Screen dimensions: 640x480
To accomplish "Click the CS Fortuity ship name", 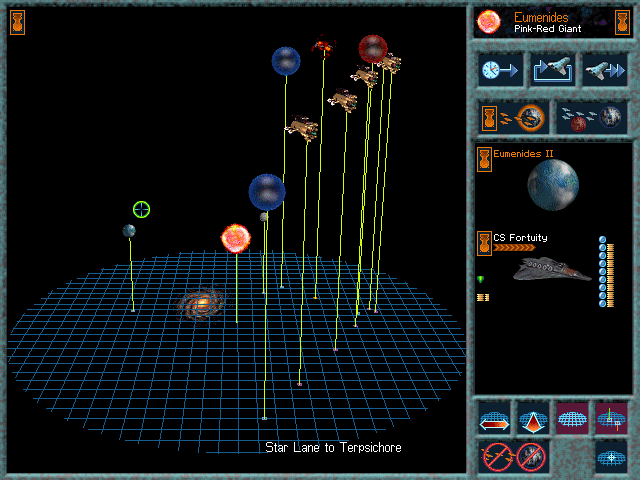I will [520, 238].
